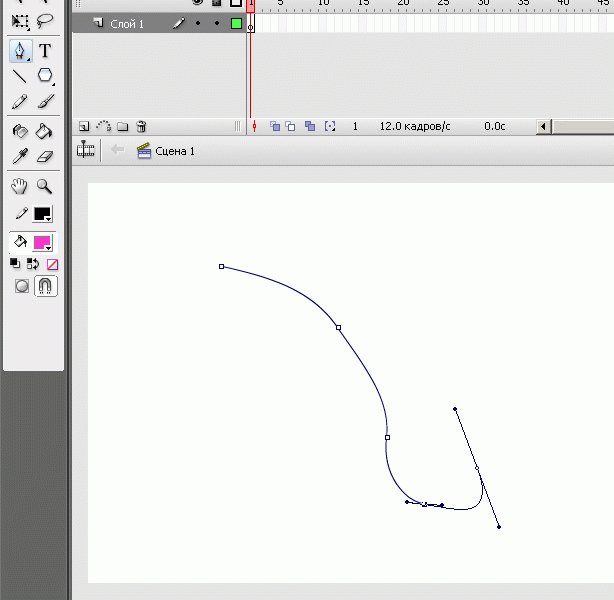The width and height of the screenshot is (614, 600).
Task: Click the Сцена 1 scene label
Action: pyautogui.click(x=175, y=151)
